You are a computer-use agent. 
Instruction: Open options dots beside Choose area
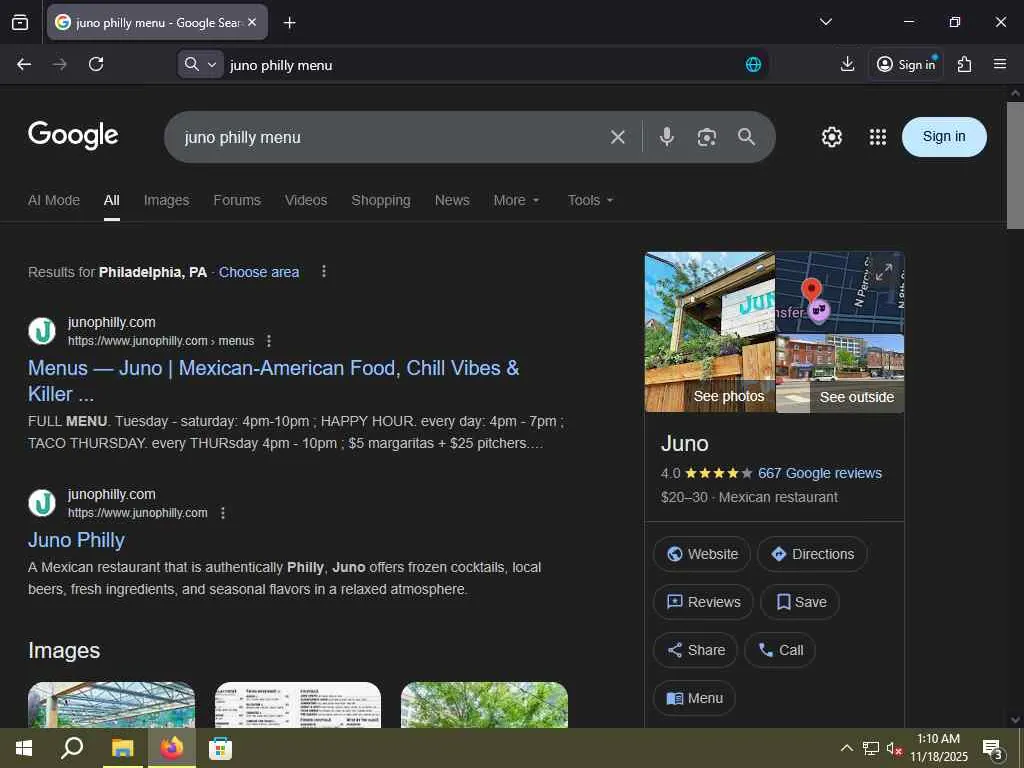coord(324,272)
